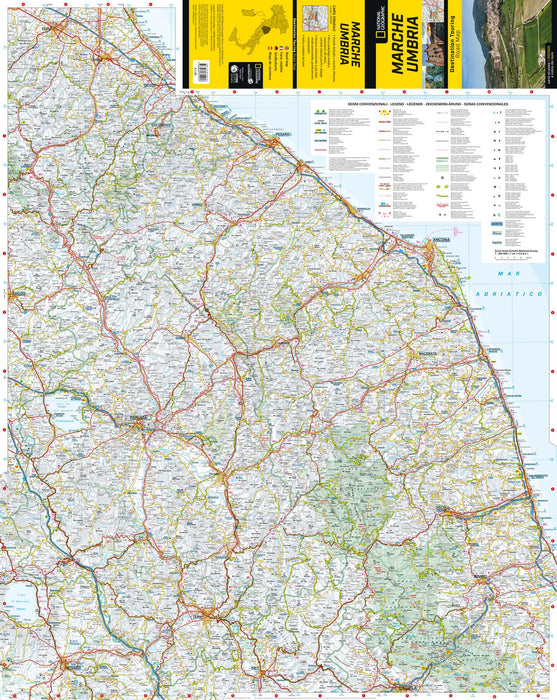Click the smaller MARCHE UMBRIA back cover title
The image size is (557, 700).
349,43
